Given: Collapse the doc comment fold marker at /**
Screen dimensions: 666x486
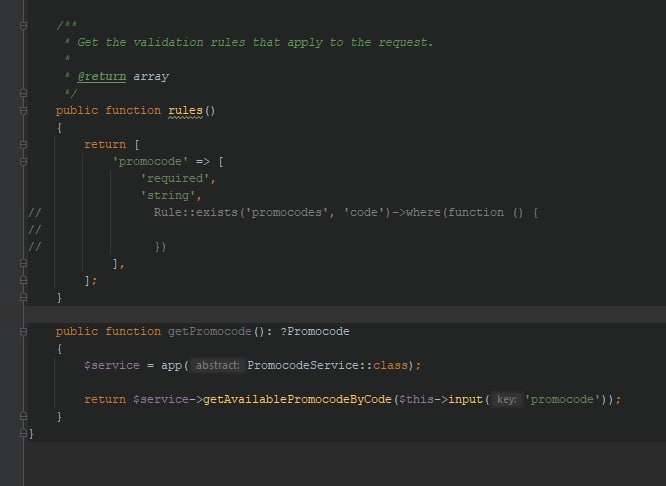Looking at the screenshot, I should 24,25.
